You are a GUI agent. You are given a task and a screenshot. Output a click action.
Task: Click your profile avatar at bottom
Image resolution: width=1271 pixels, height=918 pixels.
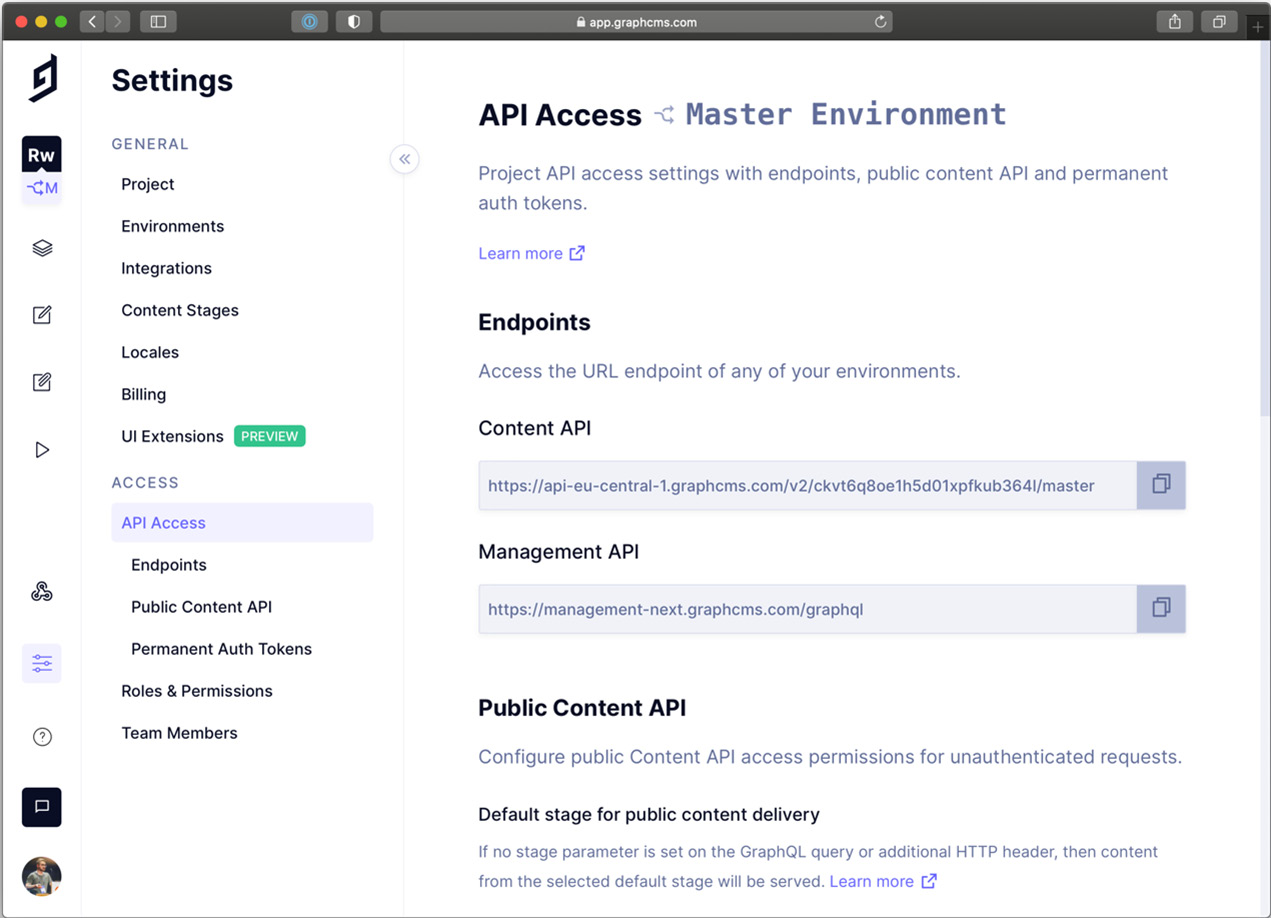[x=41, y=877]
